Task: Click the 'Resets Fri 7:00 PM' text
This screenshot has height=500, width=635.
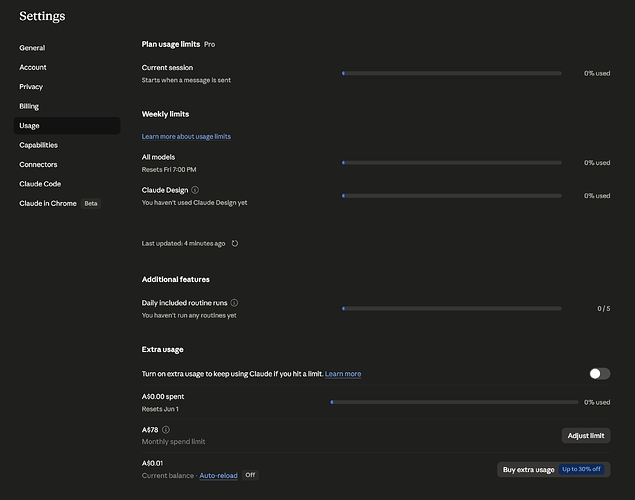Action: (169, 170)
